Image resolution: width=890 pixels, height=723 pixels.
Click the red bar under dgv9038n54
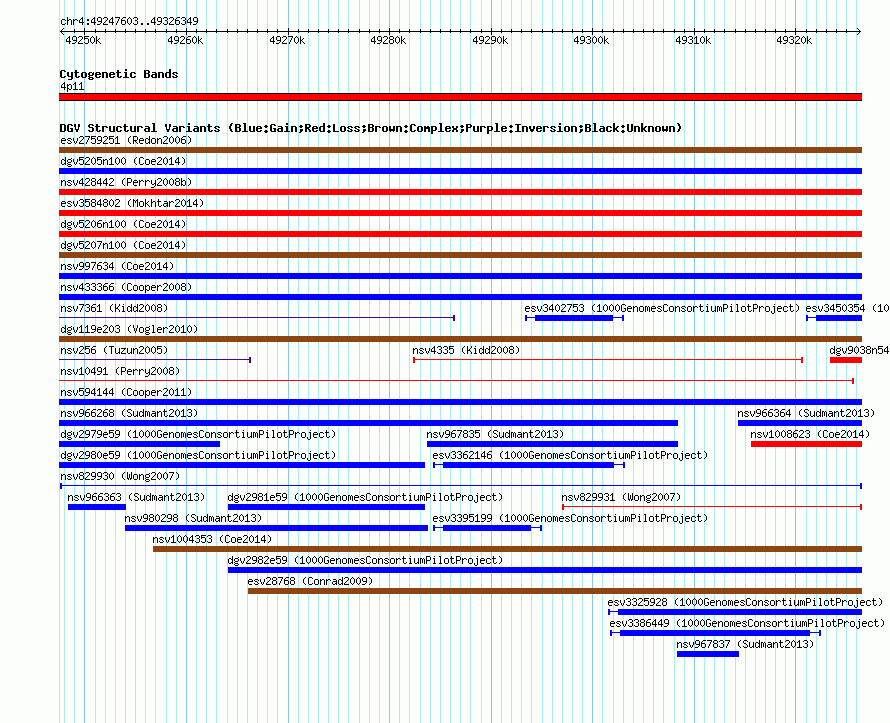[x=846, y=360]
